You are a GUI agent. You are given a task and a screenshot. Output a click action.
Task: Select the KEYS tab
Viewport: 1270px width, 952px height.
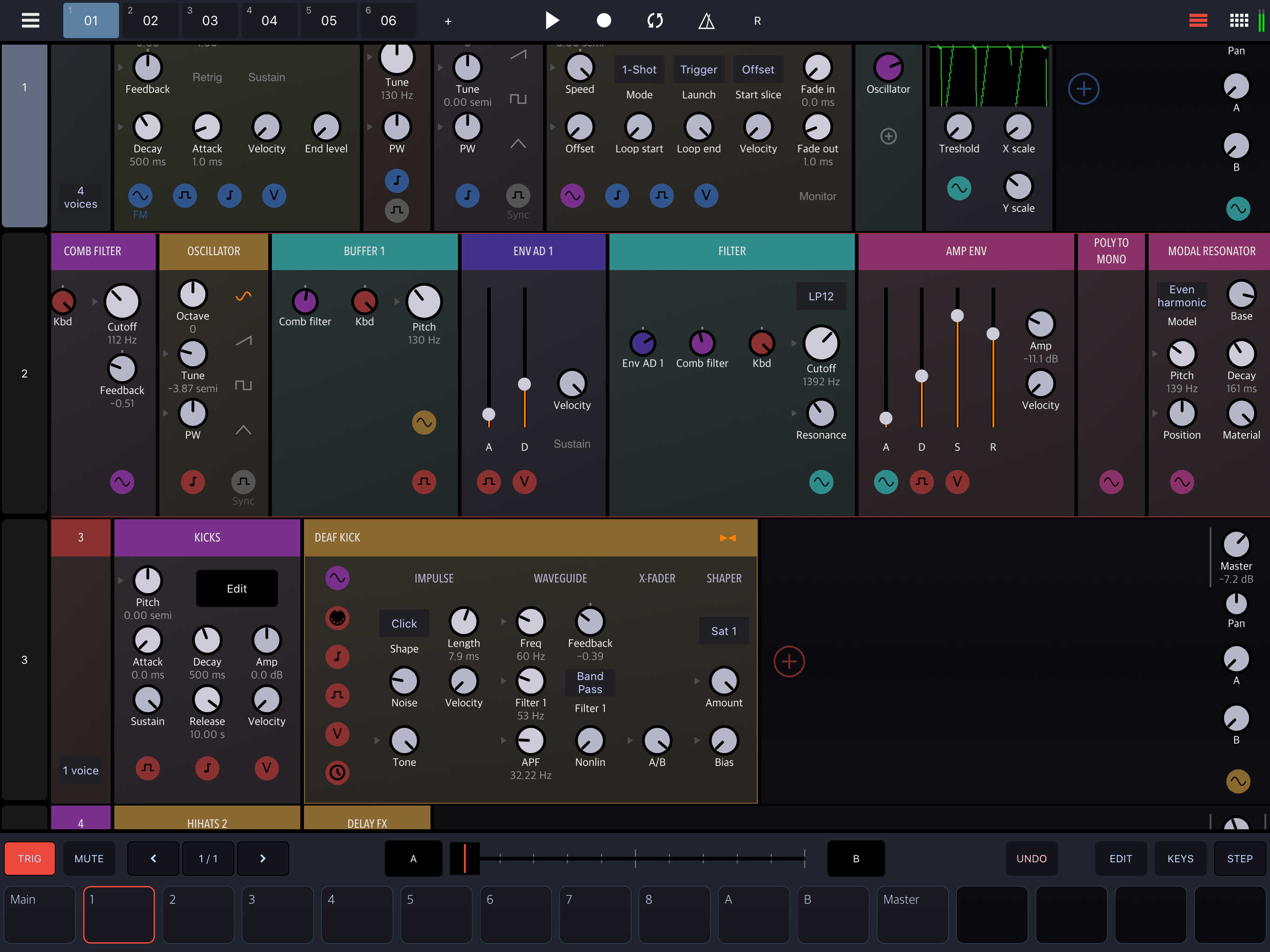pyautogui.click(x=1180, y=859)
